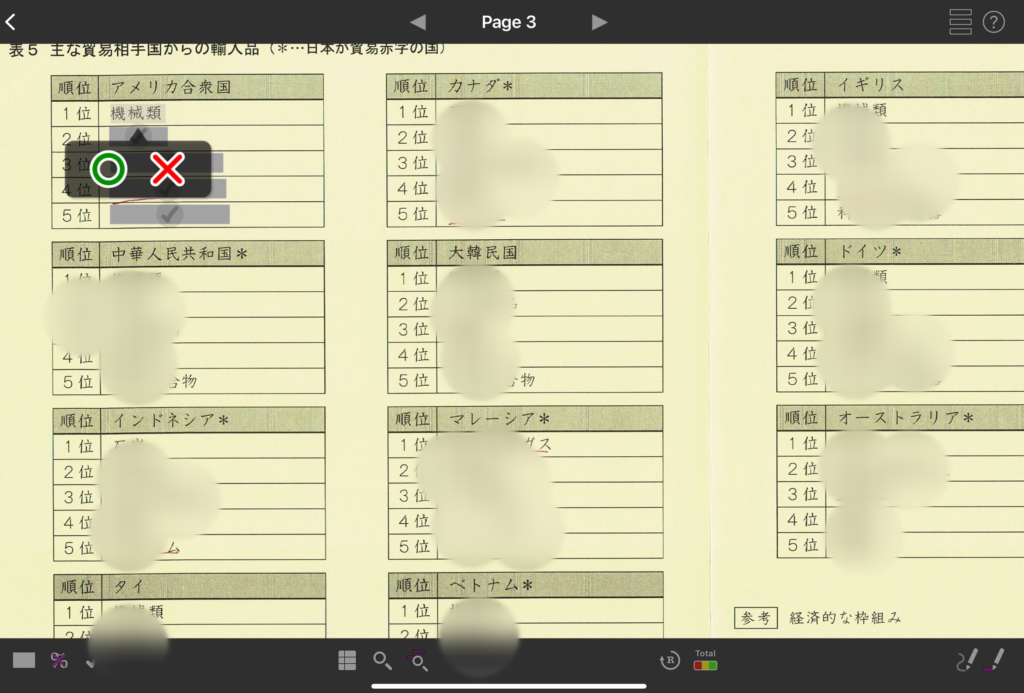Toggle the 2位 masked answer in アメリカ合衆国
Viewport: 1024px width, 693px height.
pyautogui.click(x=138, y=135)
